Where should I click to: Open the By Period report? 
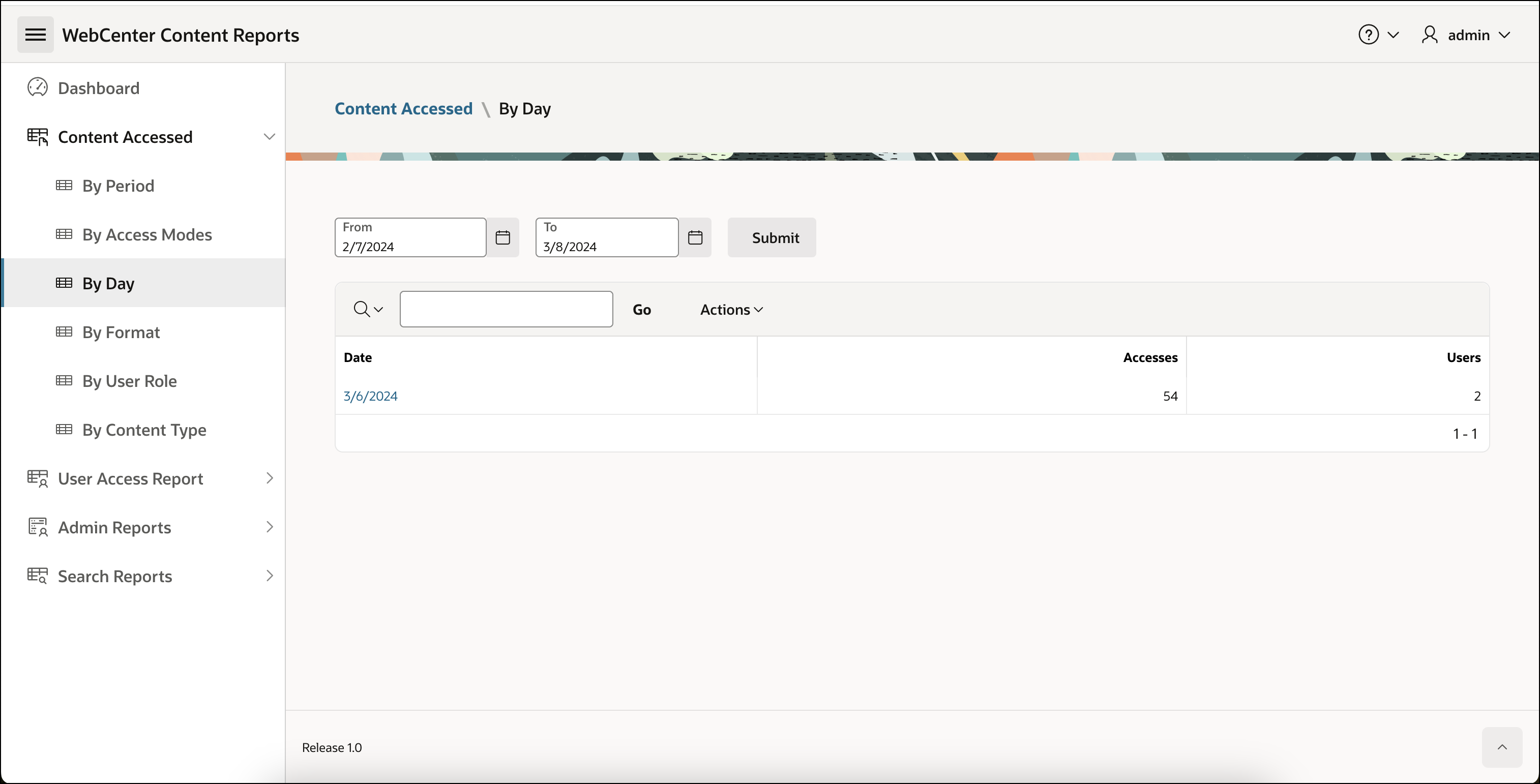119,186
